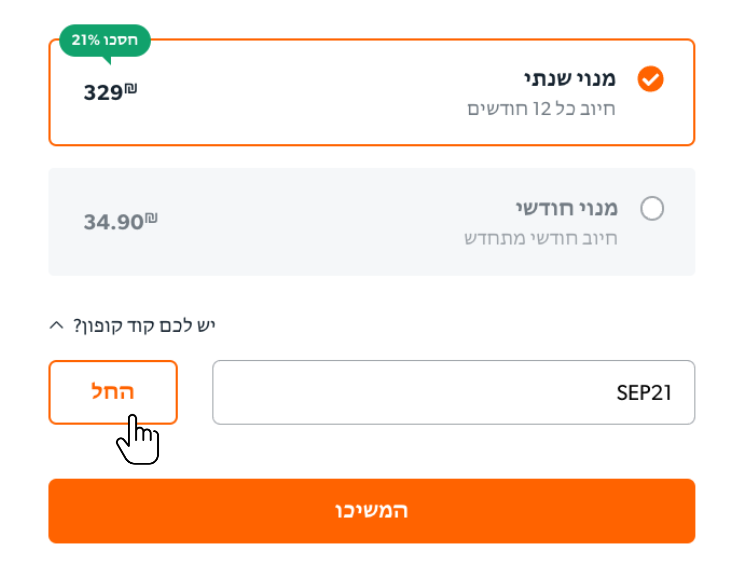Image resolution: width=732 pixels, height=570 pixels.
Task: Click the החל apply coupon button
Action: [113, 392]
